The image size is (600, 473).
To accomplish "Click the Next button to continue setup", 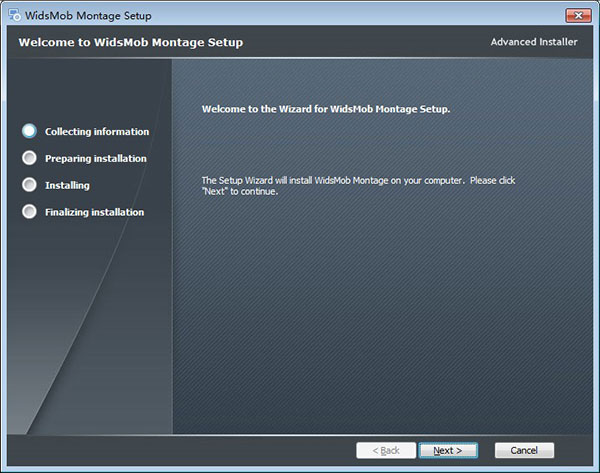I will click(x=448, y=450).
